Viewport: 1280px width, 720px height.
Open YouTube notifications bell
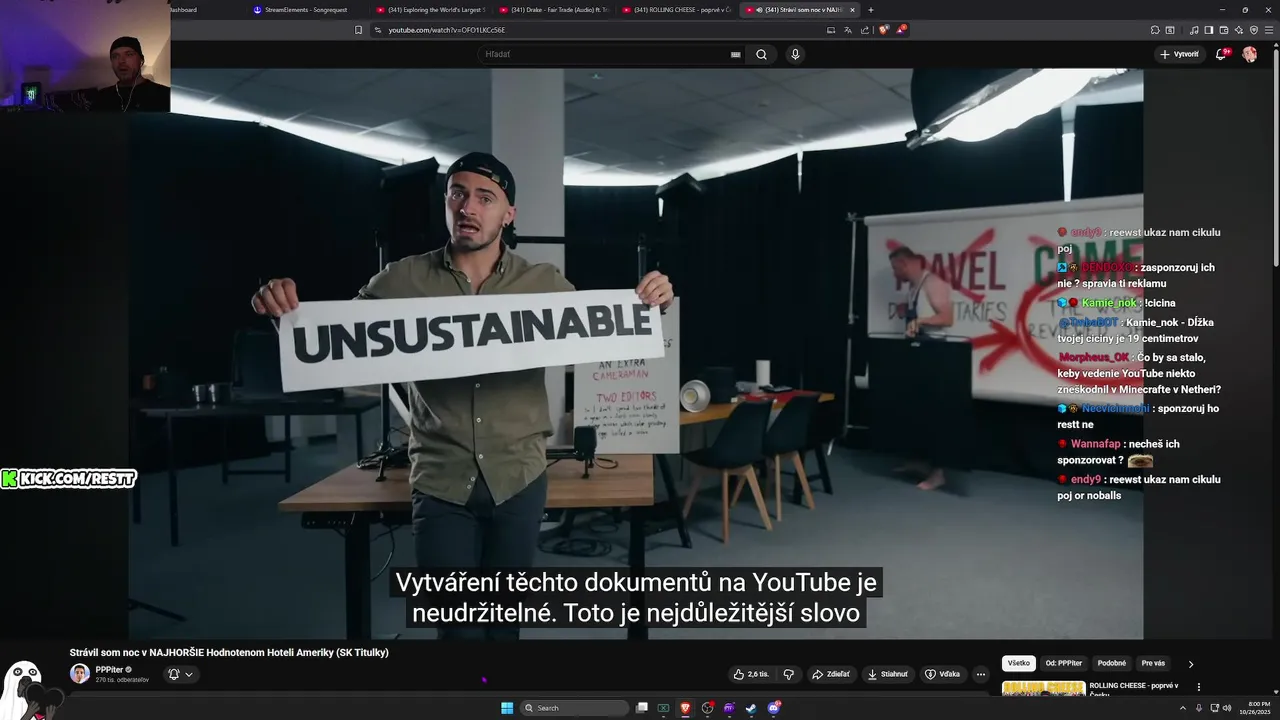coord(1221,54)
